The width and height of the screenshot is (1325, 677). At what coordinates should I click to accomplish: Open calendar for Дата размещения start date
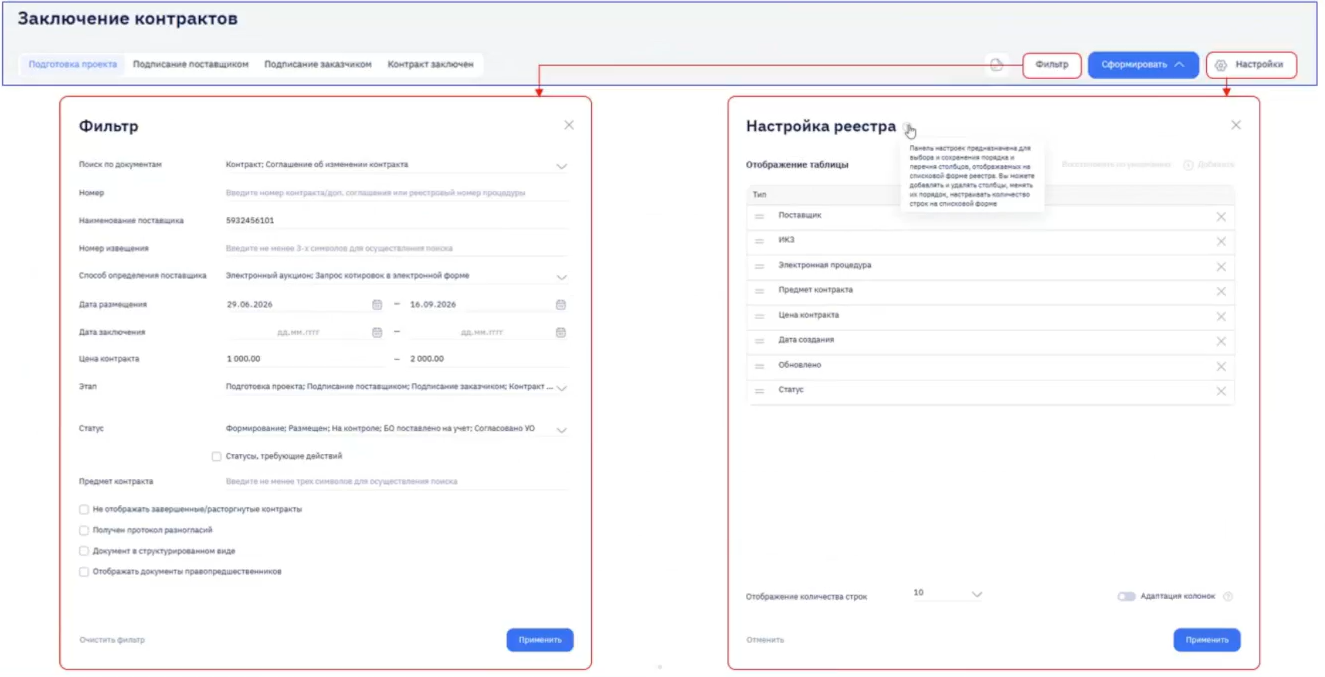[x=377, y=305]
